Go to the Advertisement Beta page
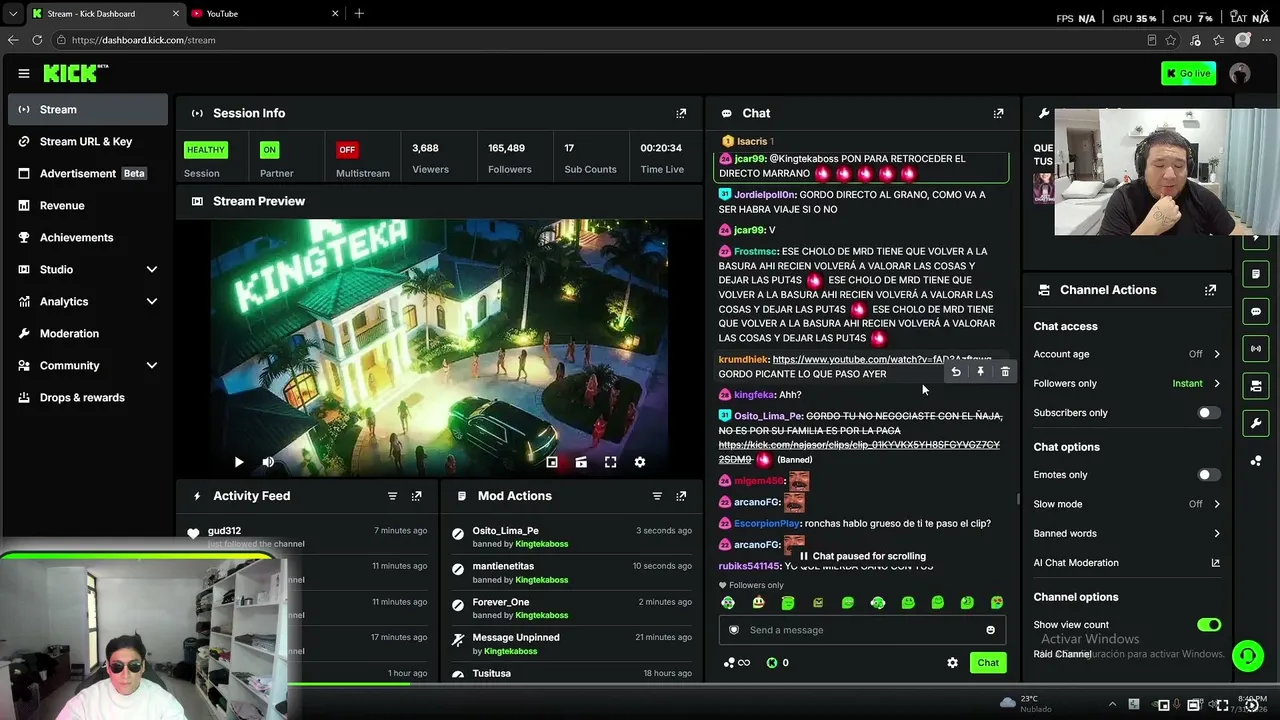The height and width of the screenshot is (720, 1280). click(x=88, y=174)
